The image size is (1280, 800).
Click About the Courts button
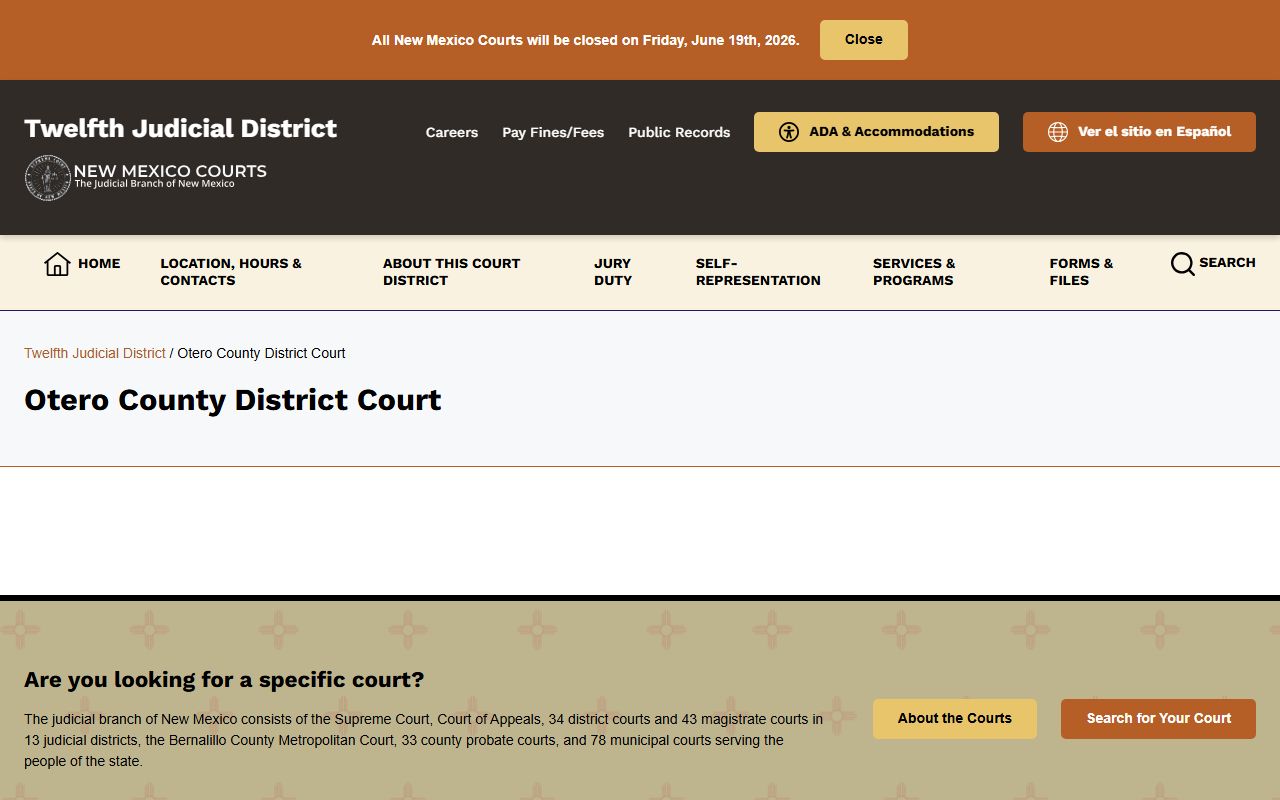click(955, 719)
